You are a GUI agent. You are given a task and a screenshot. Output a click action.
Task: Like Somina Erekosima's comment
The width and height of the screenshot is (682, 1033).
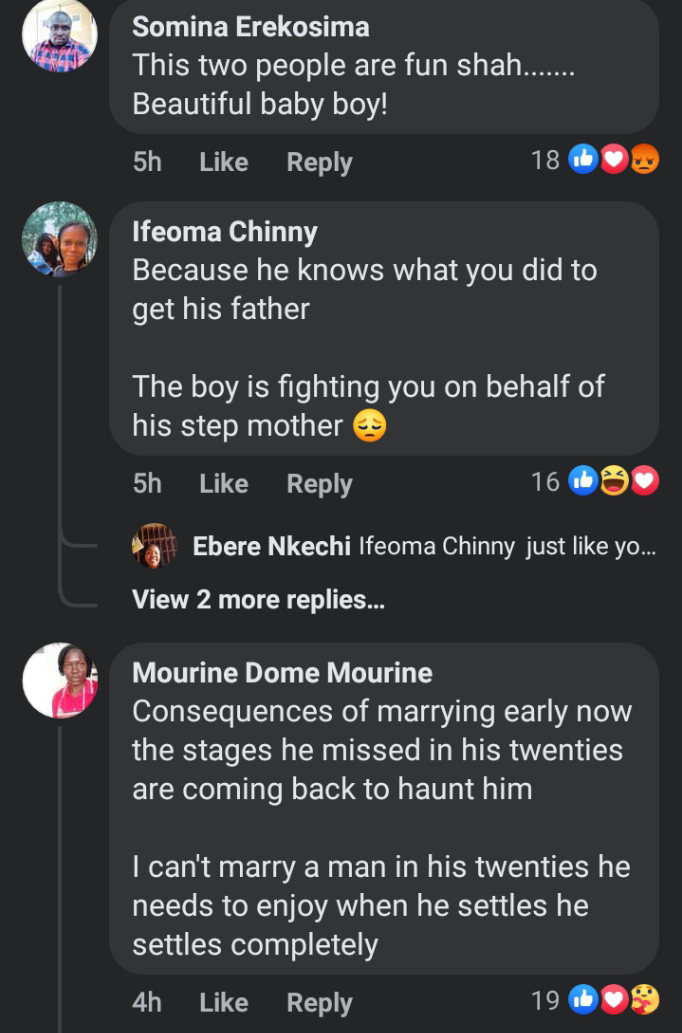(223, 162)
